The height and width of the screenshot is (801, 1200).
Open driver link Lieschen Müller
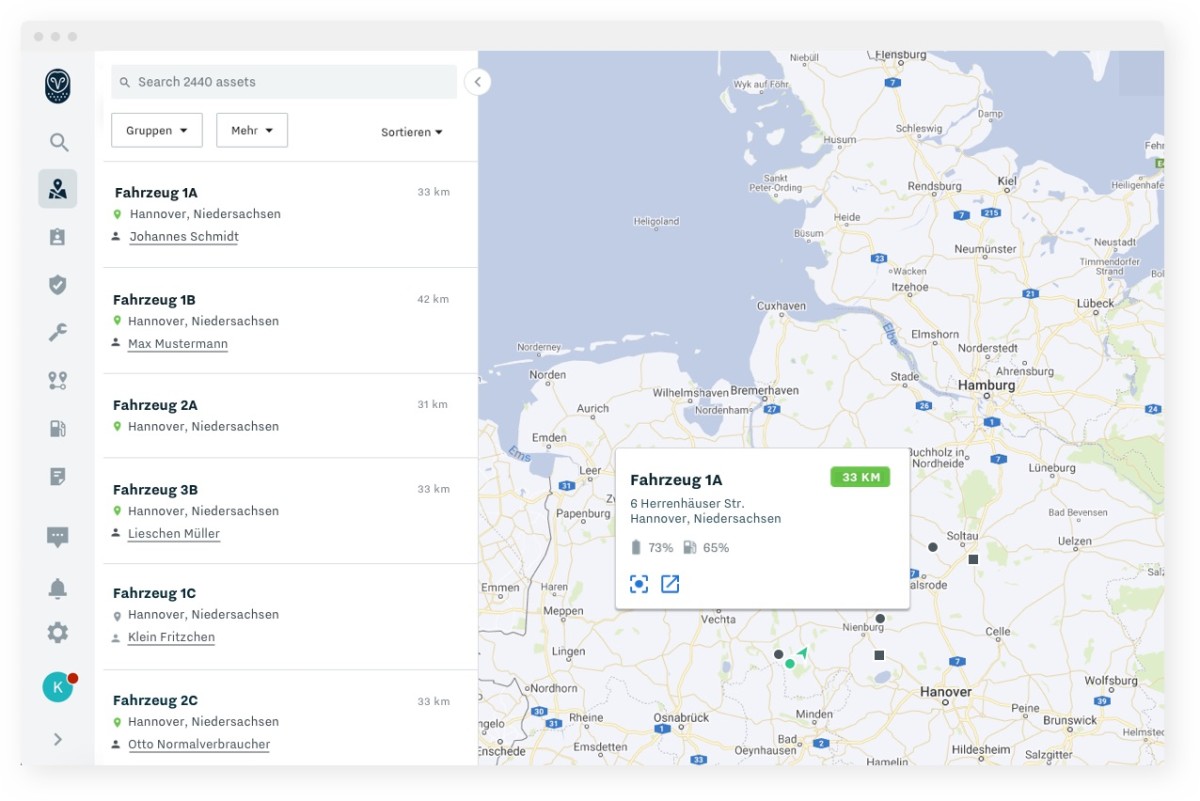174,534
